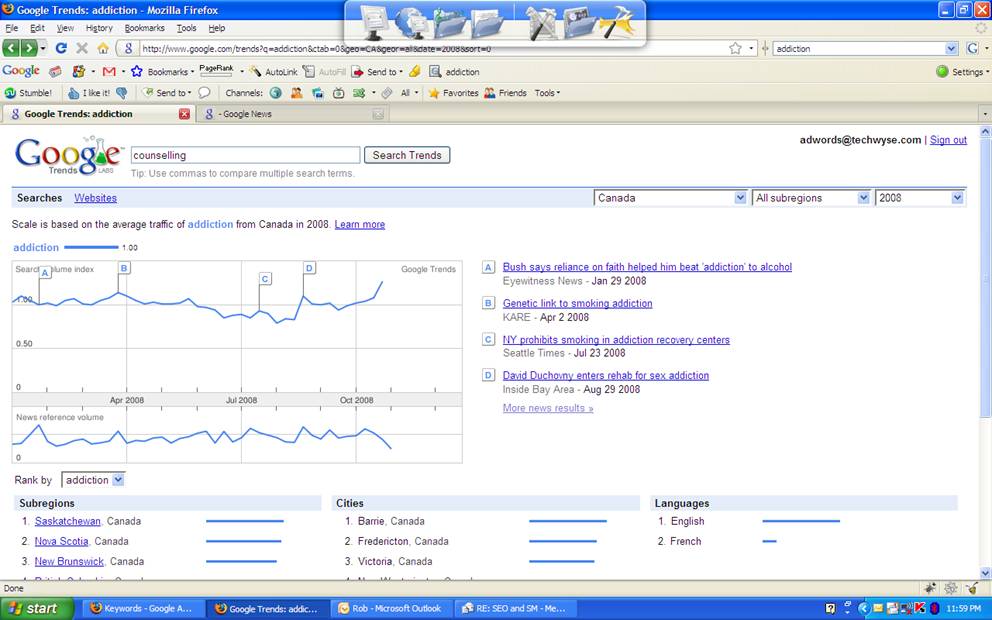This screenshot has height=620, width=992.
Task: Open the Bookmarks menu
Action: point(144,28)
